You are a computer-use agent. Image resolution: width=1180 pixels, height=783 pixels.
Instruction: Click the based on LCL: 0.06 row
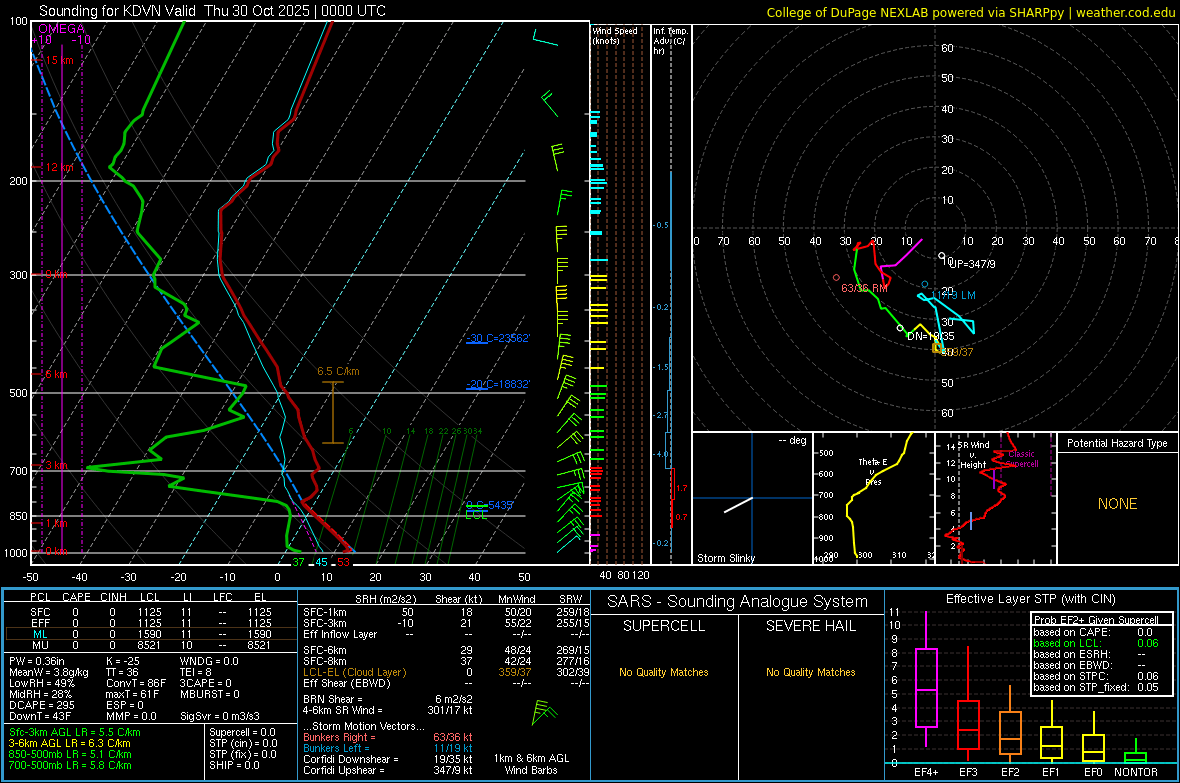[x=1096, y=643]
